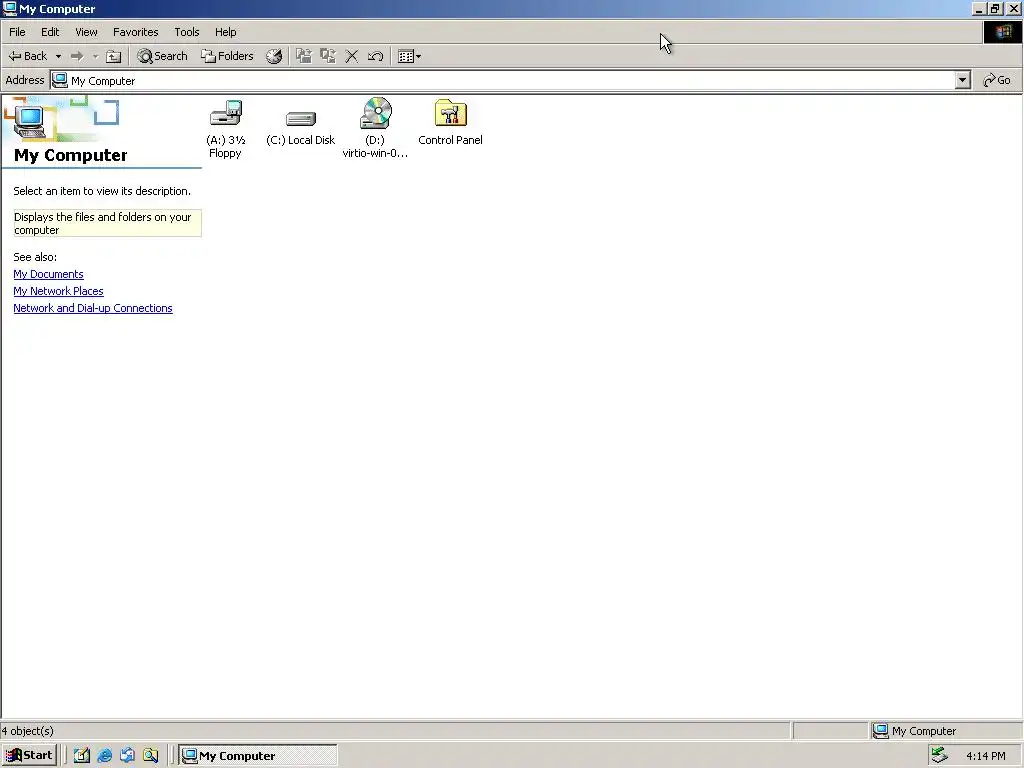Click the Address label on the address bar
1024x768 pixels.
pyautogui.click(x=25, y=80)
